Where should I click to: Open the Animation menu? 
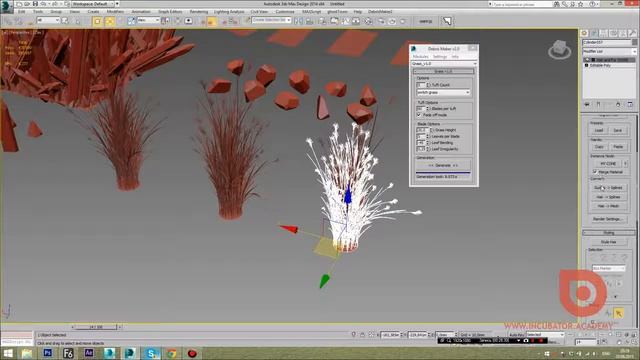pyautogui.click(x=141, y=12)
